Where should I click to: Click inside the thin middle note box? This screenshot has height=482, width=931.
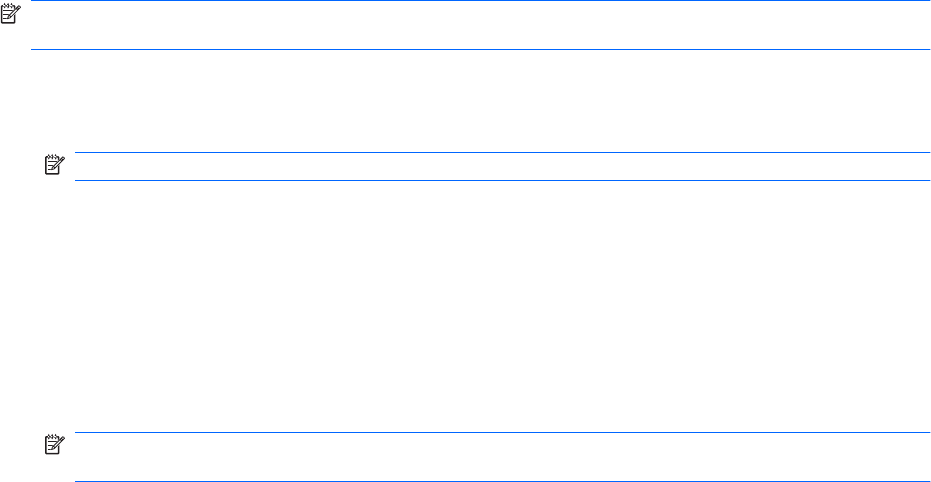point(500,166)
